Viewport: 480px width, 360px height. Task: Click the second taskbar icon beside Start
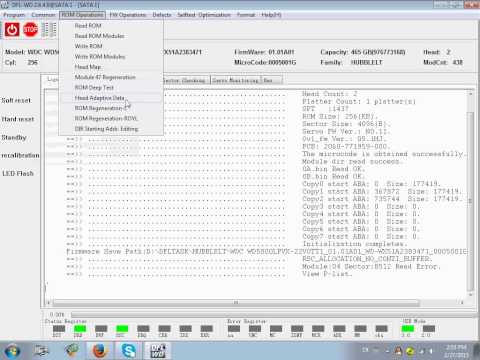41,351
